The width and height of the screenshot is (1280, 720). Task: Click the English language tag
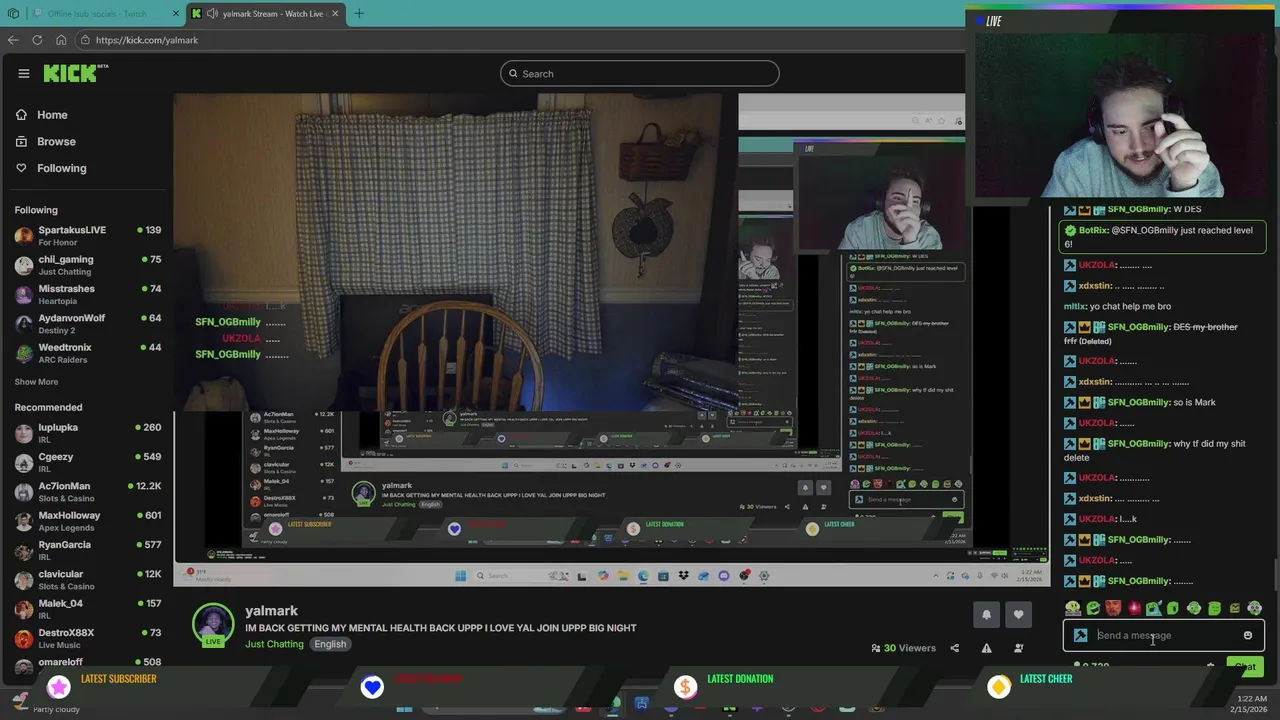click(x=330, y=644)
